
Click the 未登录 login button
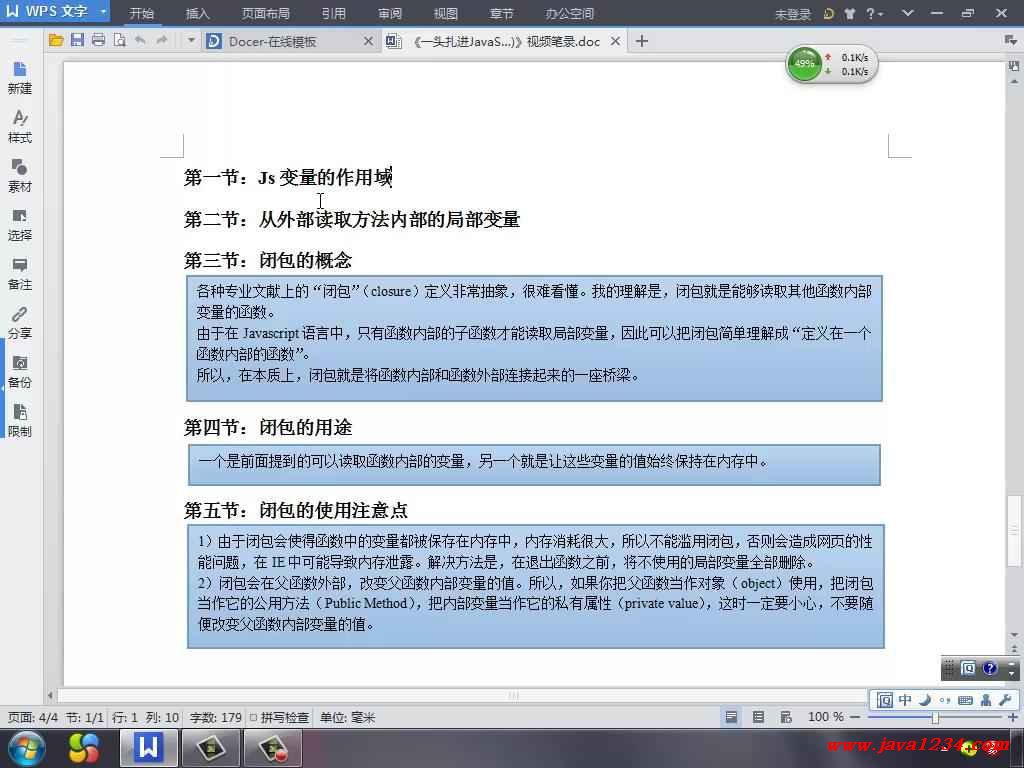792,14
